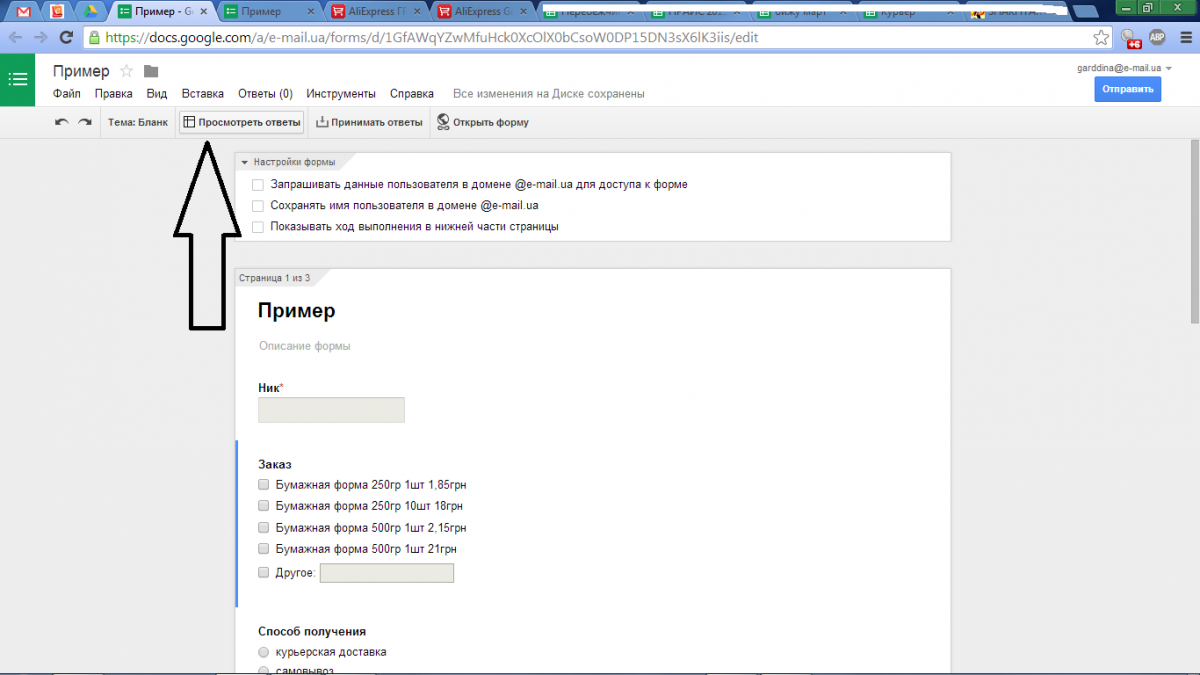
Task: Open the Вставка menu
Action: click(202, 94)
